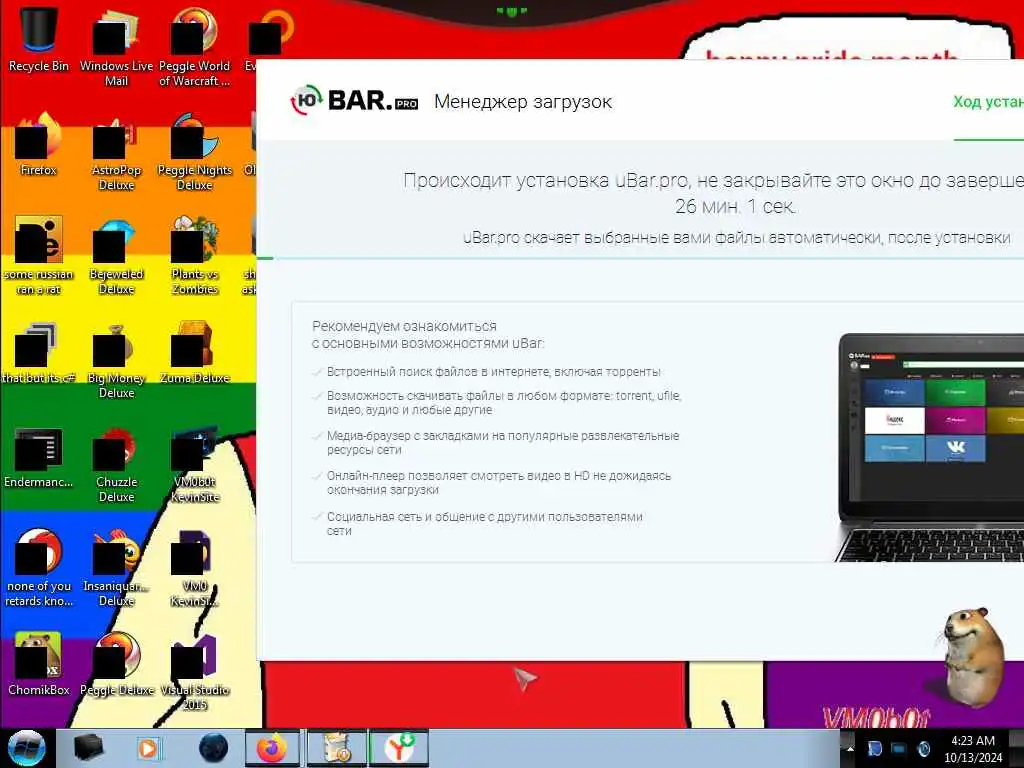Select the VM0b0t KevinSite desktop icon

(x=195, y=465)
